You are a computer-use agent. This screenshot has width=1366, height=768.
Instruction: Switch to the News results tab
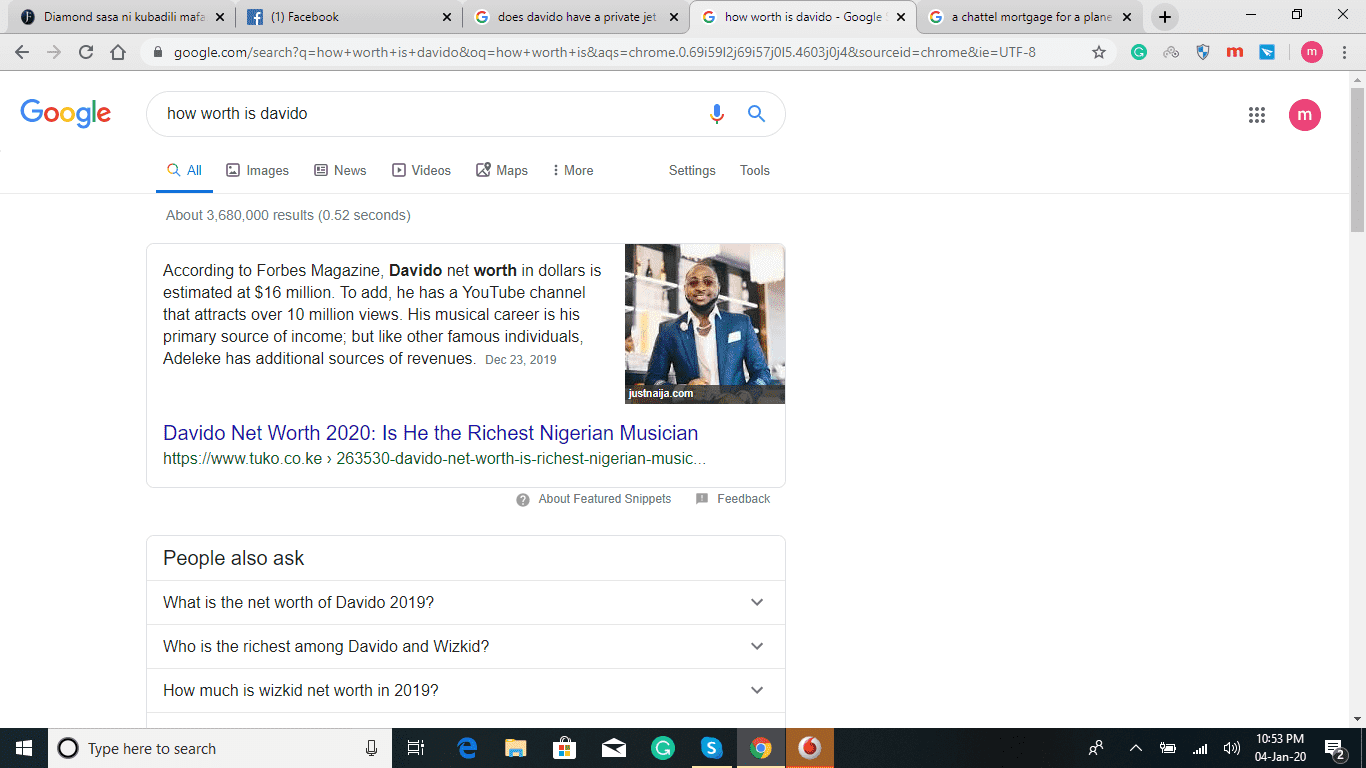[x=340, y=171]
